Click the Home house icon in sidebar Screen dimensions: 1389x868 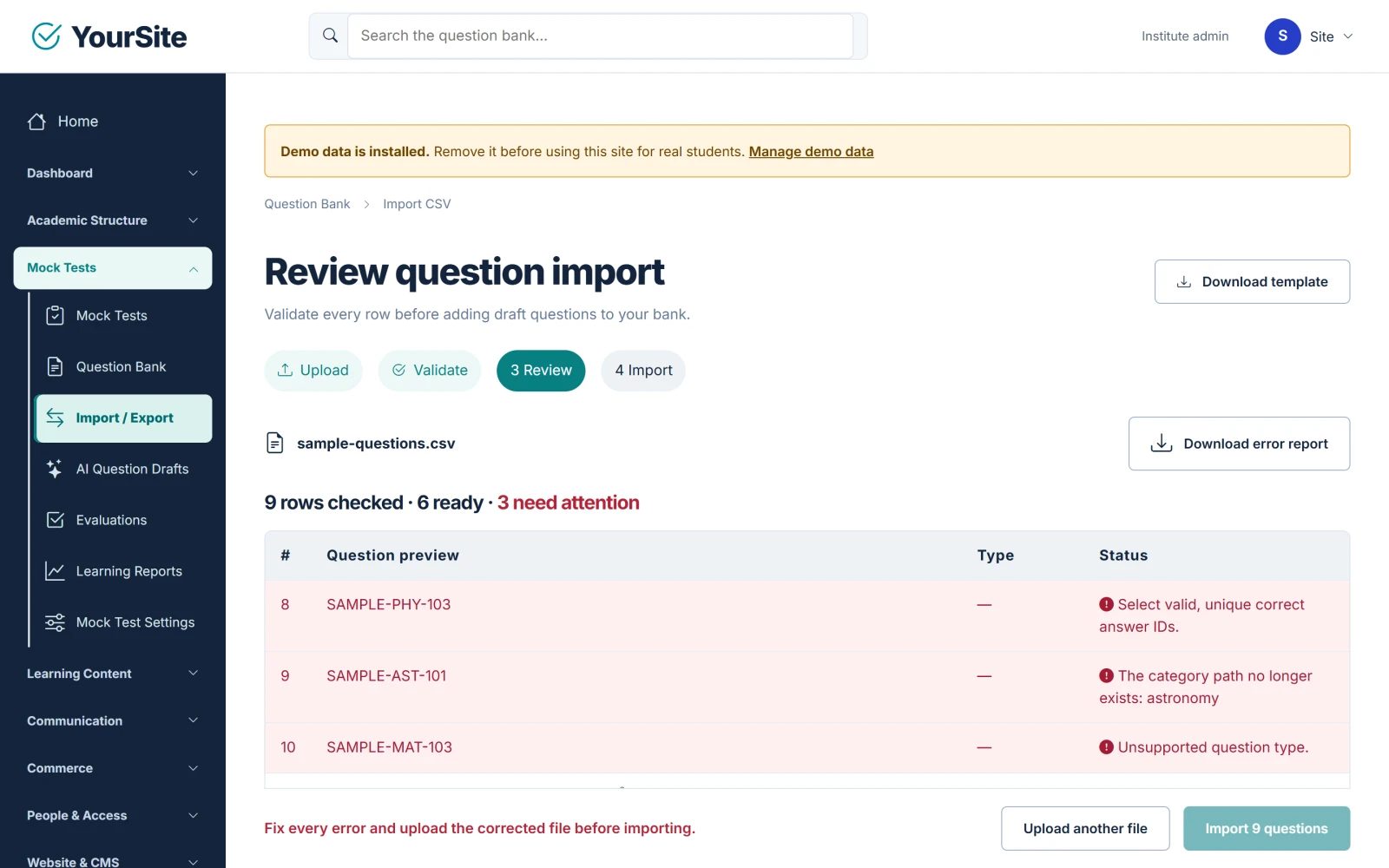(x=36, y=122)
